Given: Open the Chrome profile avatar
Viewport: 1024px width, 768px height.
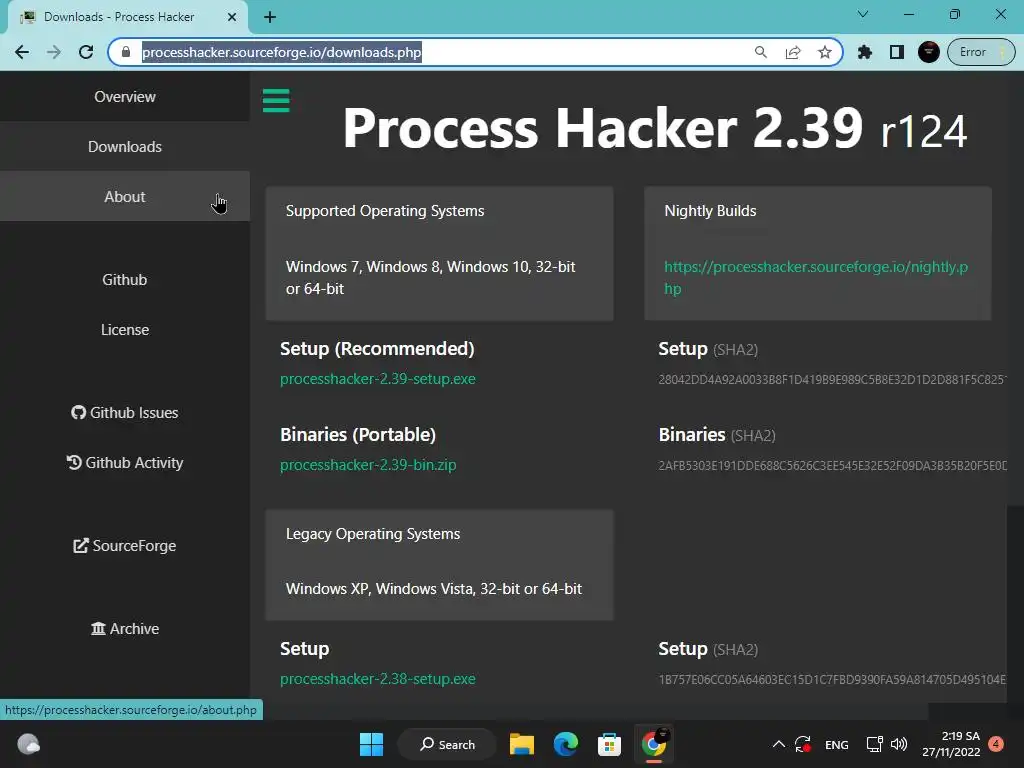Looking at the screenshot, I should tap(929, 52).
